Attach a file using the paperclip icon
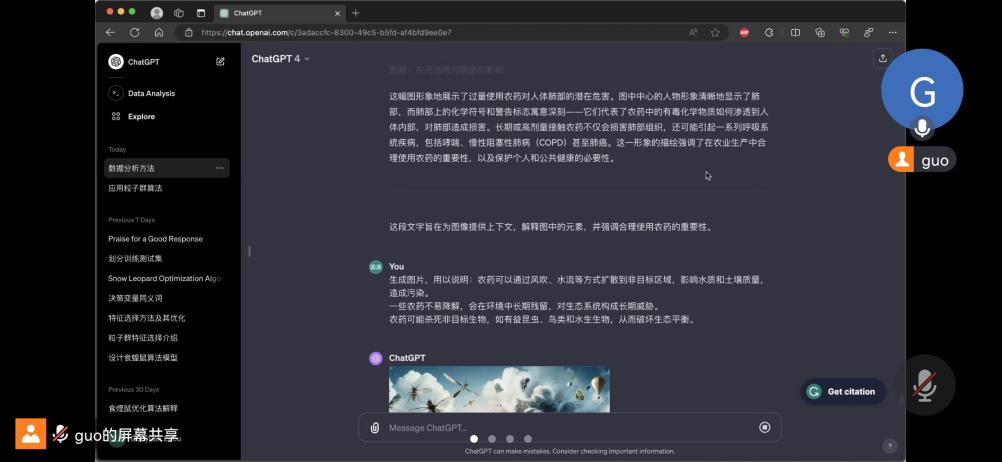 point(375,428)
